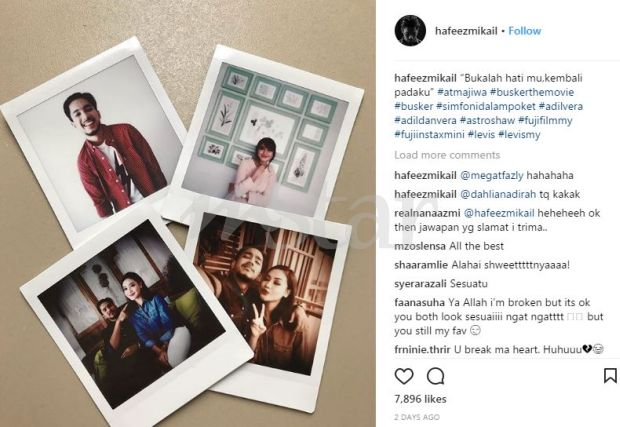
Task: Open the #atmajiwa hashtag
Action: click(462, 92)
